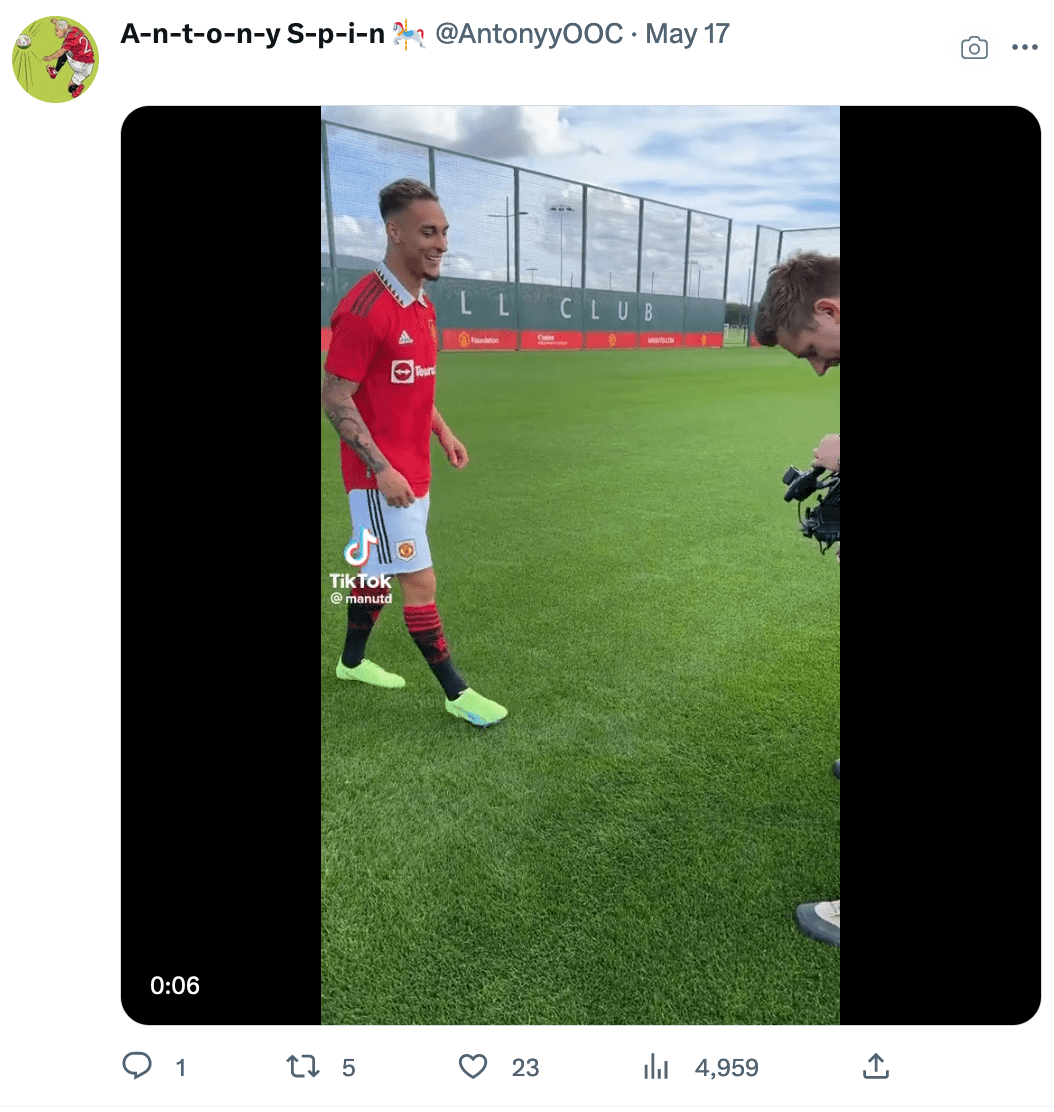Click the reply count showing 1

181,1068
